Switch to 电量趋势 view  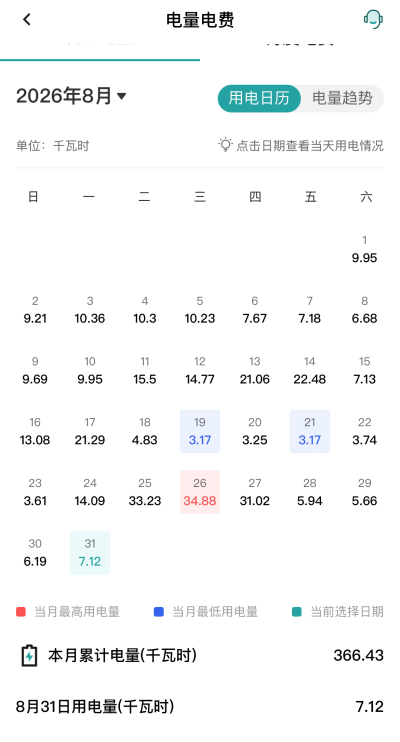(342, 98)
